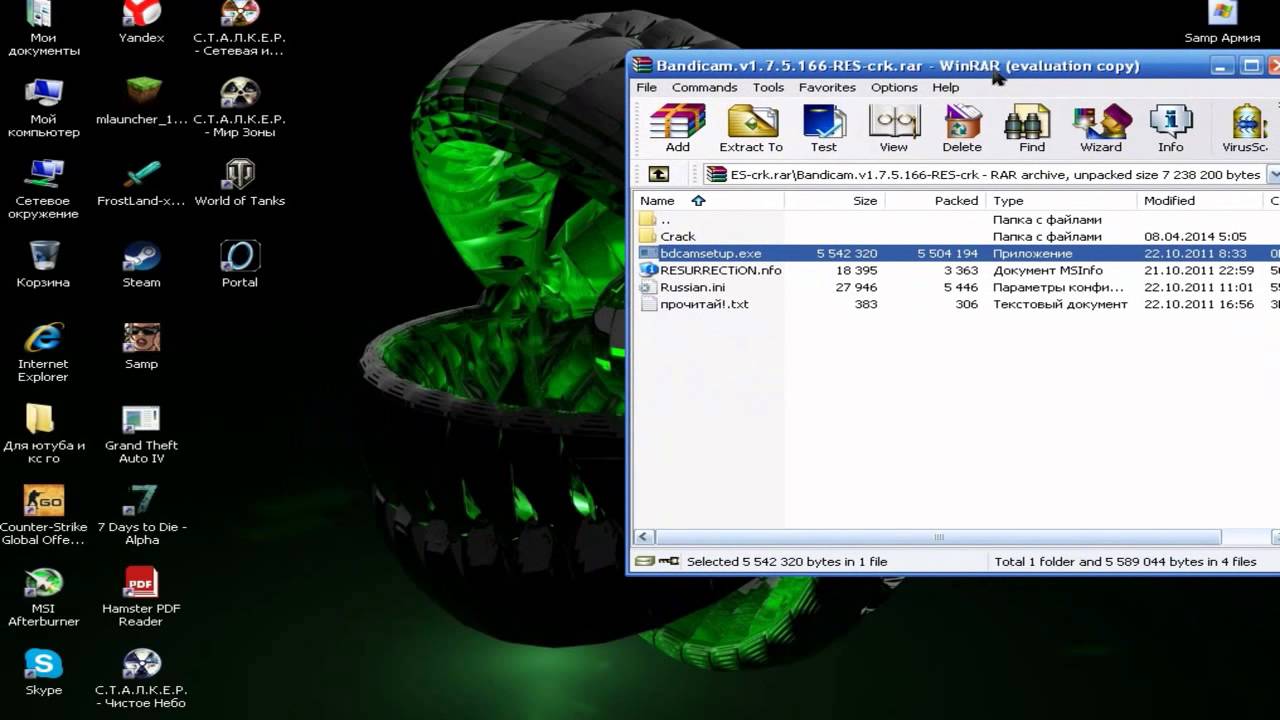Click the S.T.A.L.K.E.R. Мир Зоны desktop icon
Viewport: 1280px width, 720px height.
click(x=239, y=108)
